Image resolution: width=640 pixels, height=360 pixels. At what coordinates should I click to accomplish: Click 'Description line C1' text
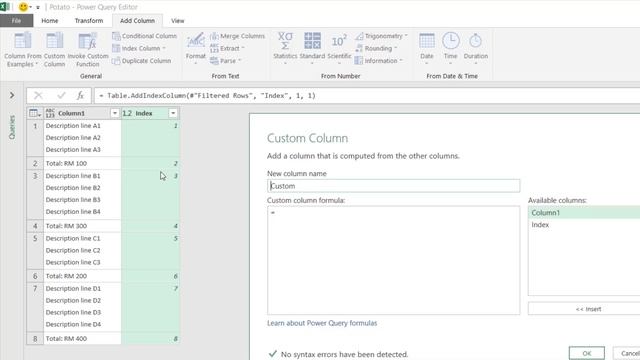(x=73, y=238)
